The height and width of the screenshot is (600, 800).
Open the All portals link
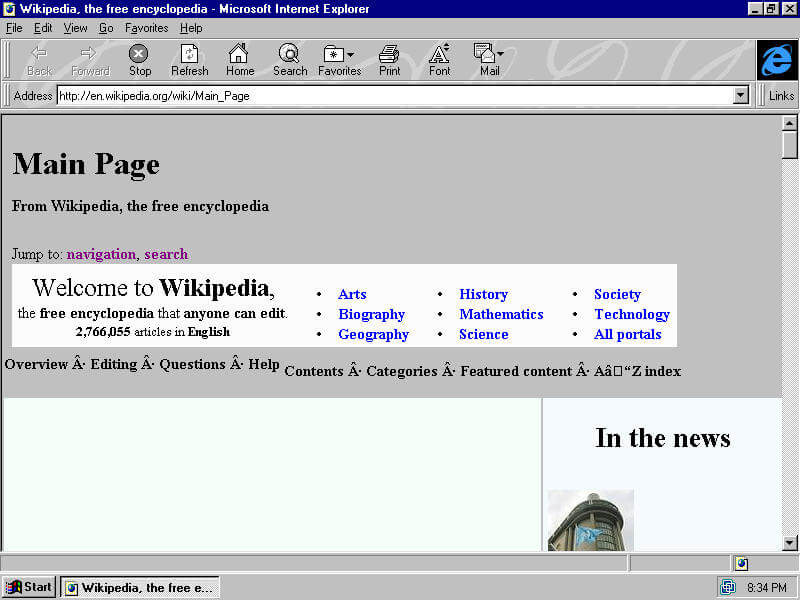pyautogui.click(x=628, y=334)
